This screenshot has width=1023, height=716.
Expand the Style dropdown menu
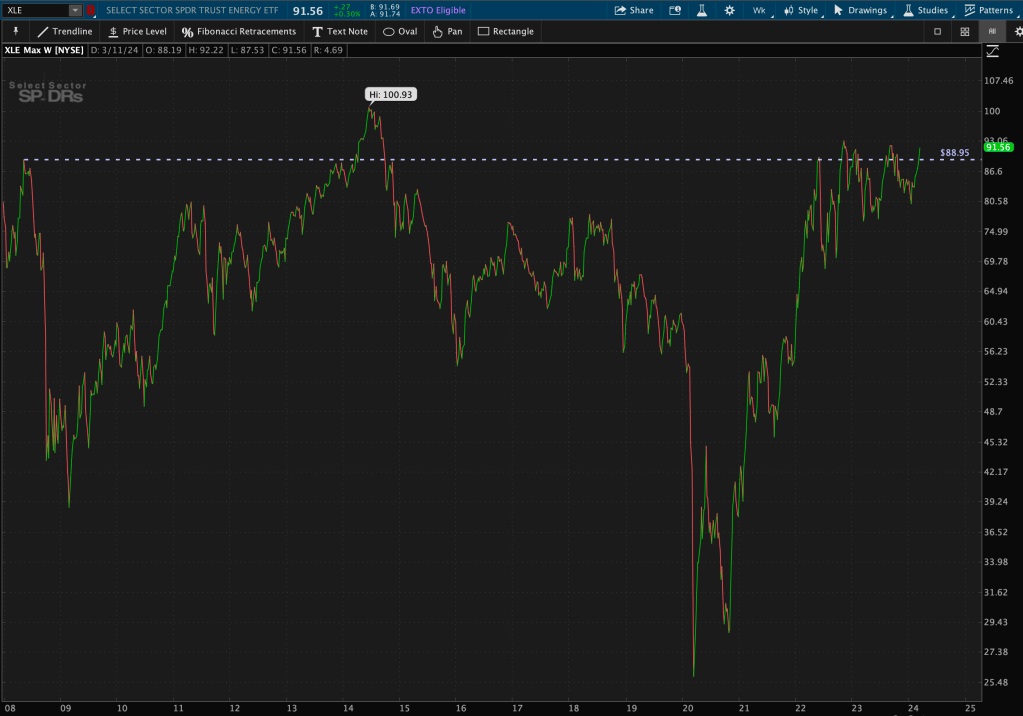click(800, 10)
